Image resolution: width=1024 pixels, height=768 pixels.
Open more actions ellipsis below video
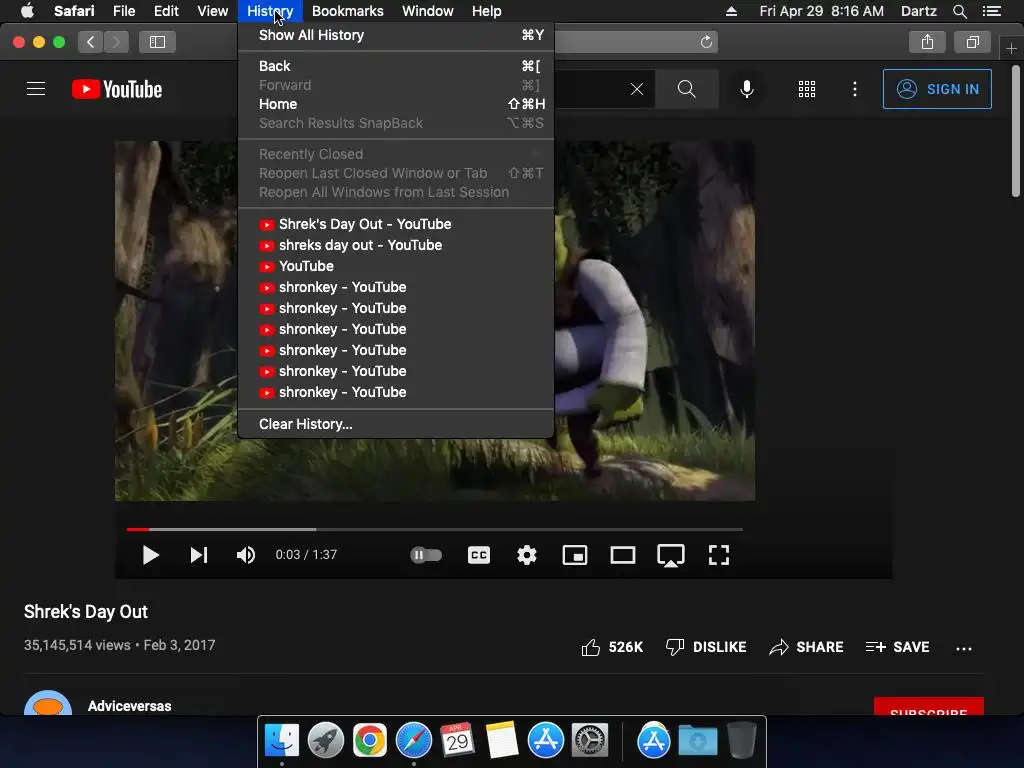click(x=964, y=648)
